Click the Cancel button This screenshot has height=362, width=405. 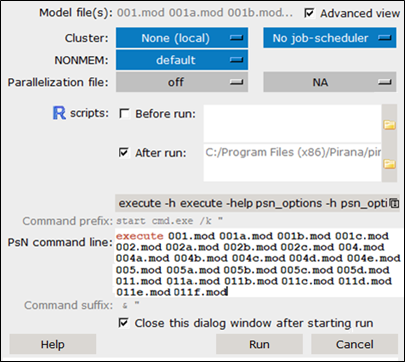click(355, 344)
